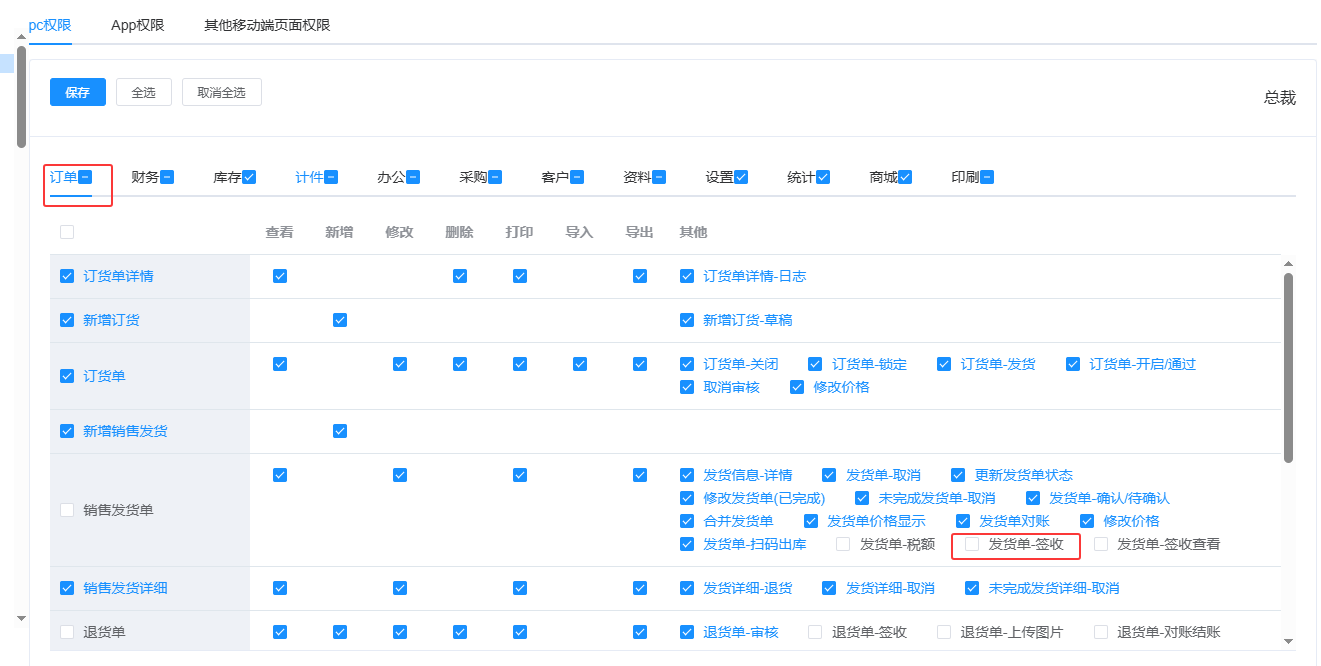
Task: Check the header select-all checkbox left of 查看
Action: tap(67, 232)
